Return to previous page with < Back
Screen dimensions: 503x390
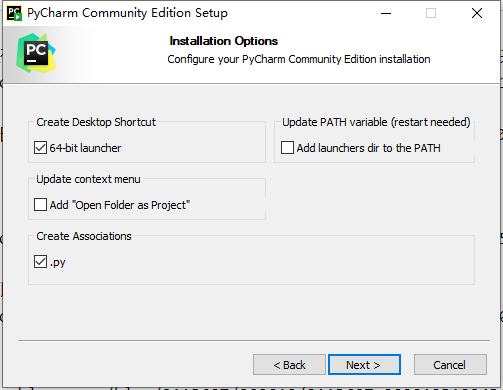(289, 365)
